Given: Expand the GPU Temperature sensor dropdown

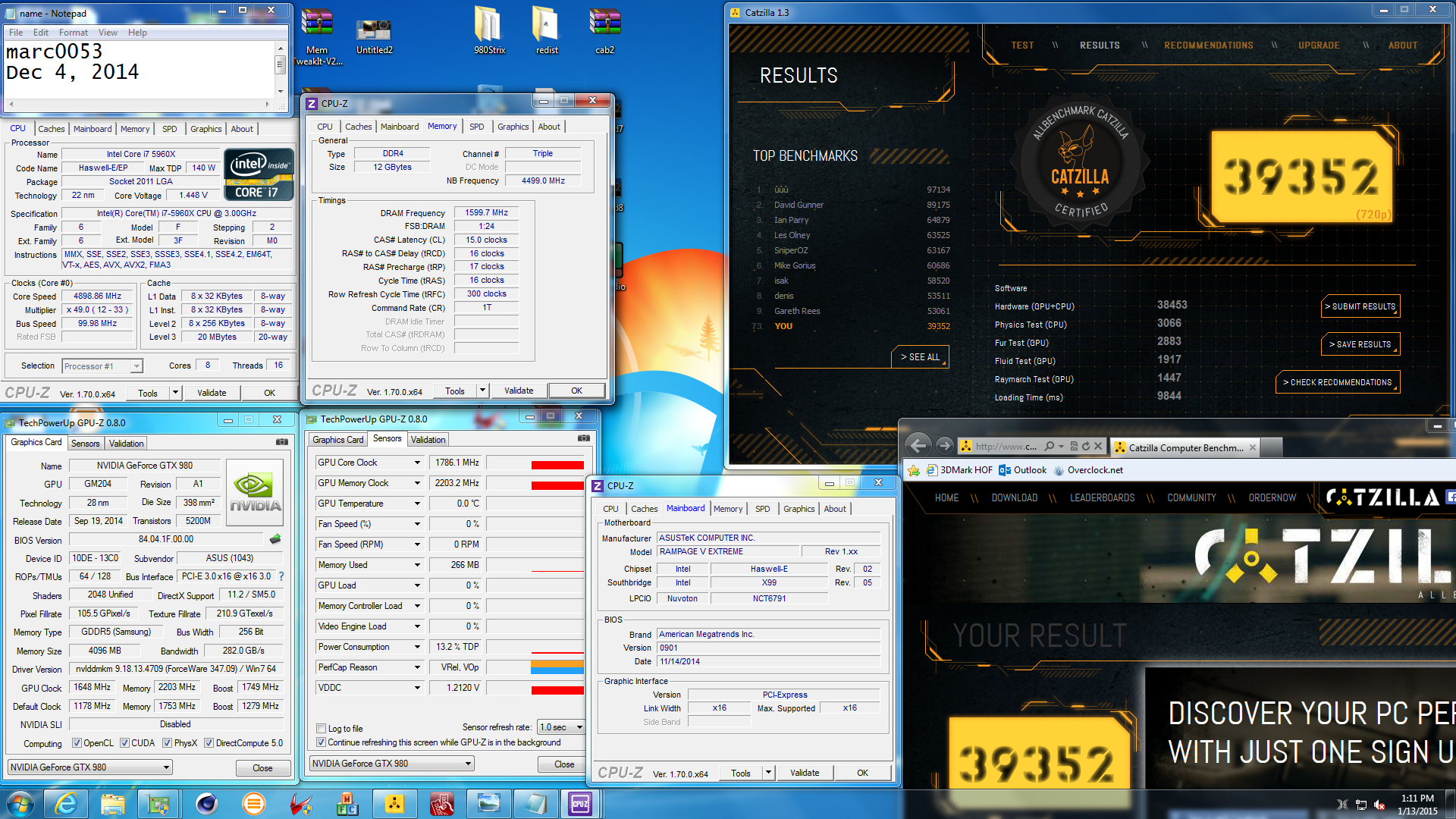Looking at the screenshot, I should 416,504.
